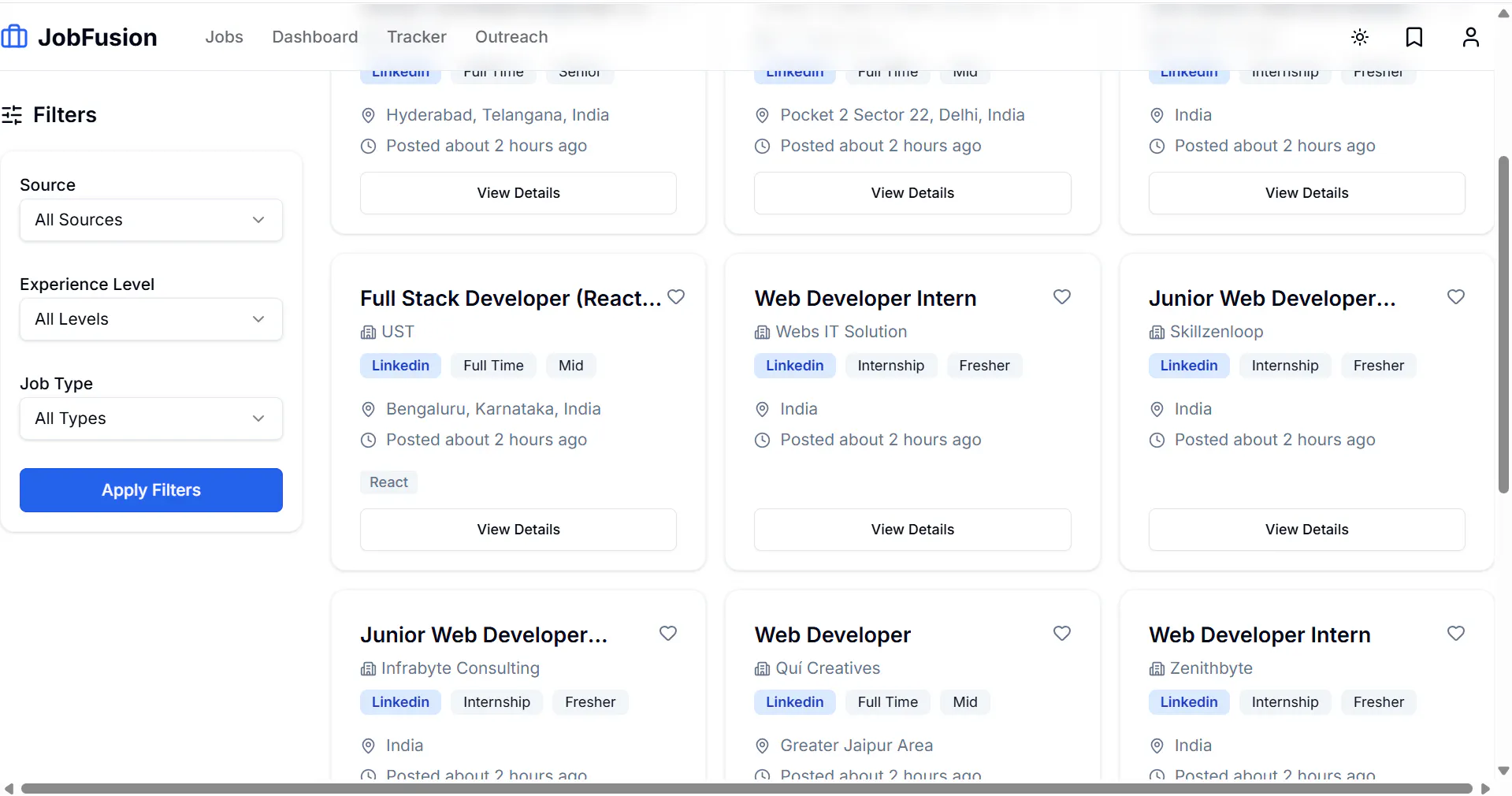Favorite the Webs IT Solution intern job
The image size is (1512, 796).
click(x=1062, y=297)
